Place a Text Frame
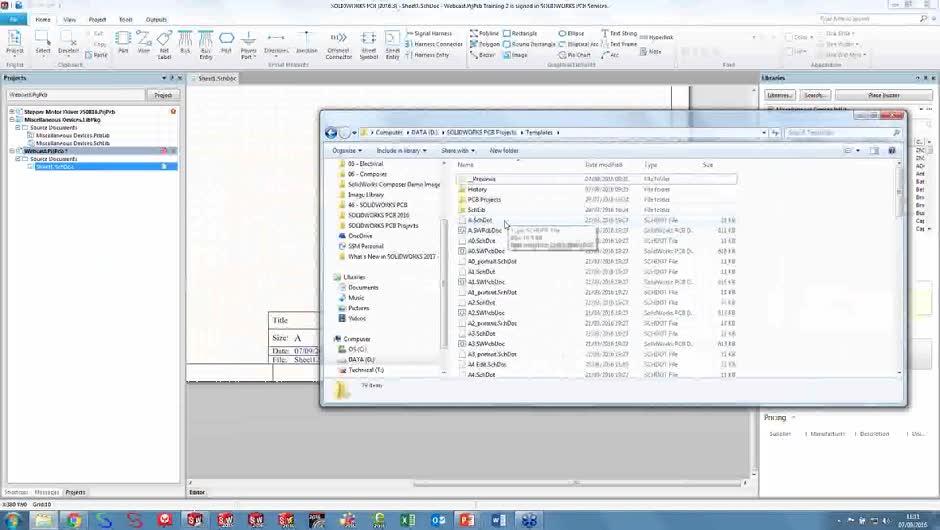This screenshot has height=530, width=940. [x=619, y=44]
